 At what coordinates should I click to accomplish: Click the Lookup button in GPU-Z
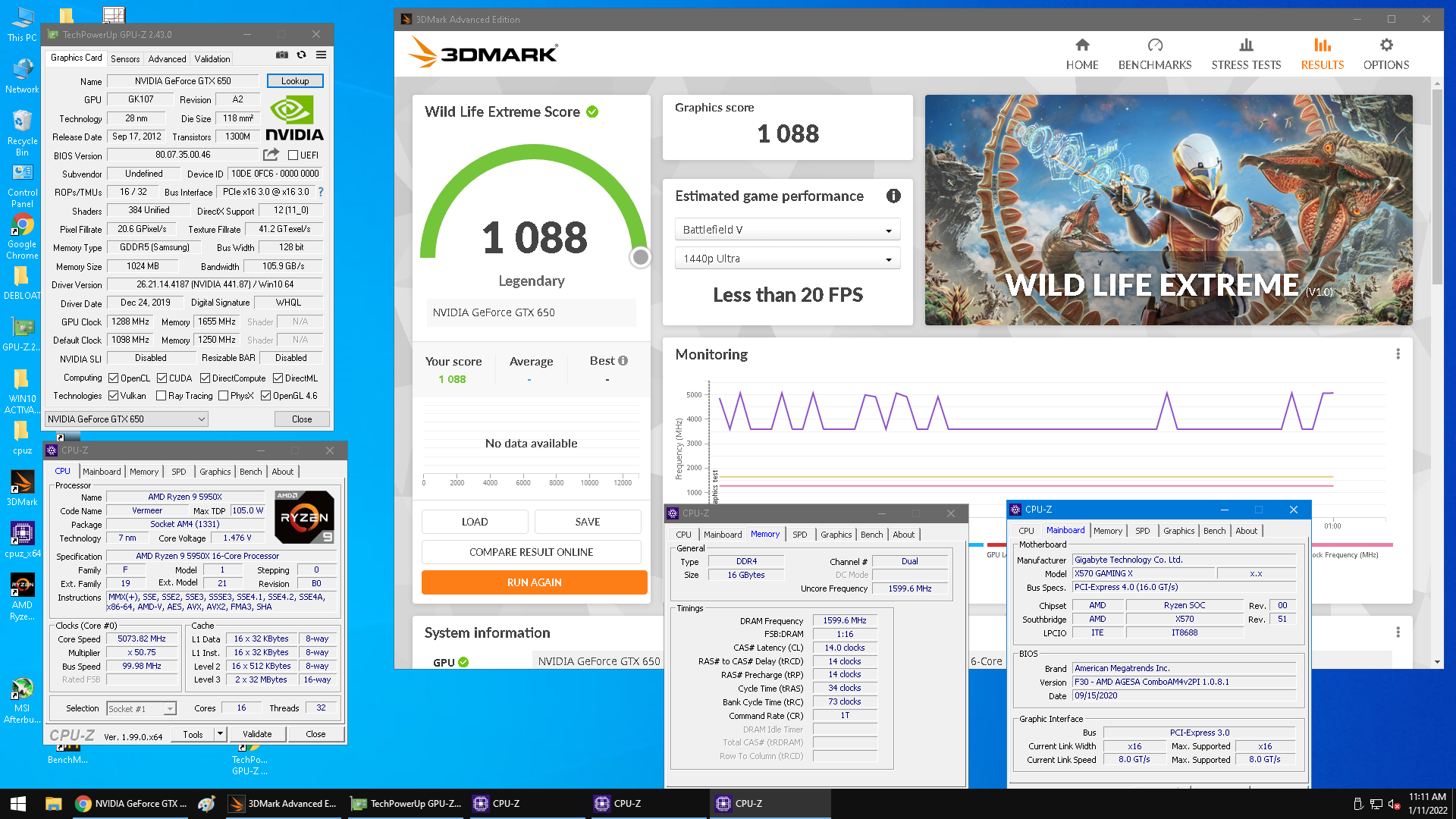tap(295, 80)
